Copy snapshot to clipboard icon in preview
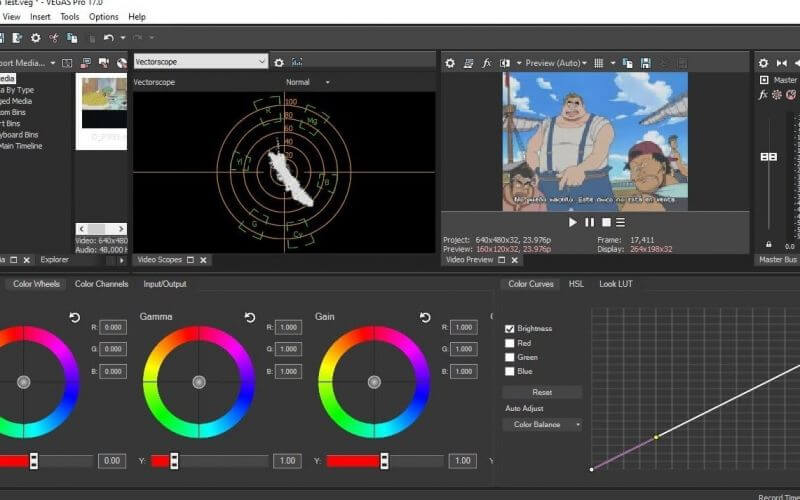Image resolution: width=800 pixels, height=500 pixels. 628,63
